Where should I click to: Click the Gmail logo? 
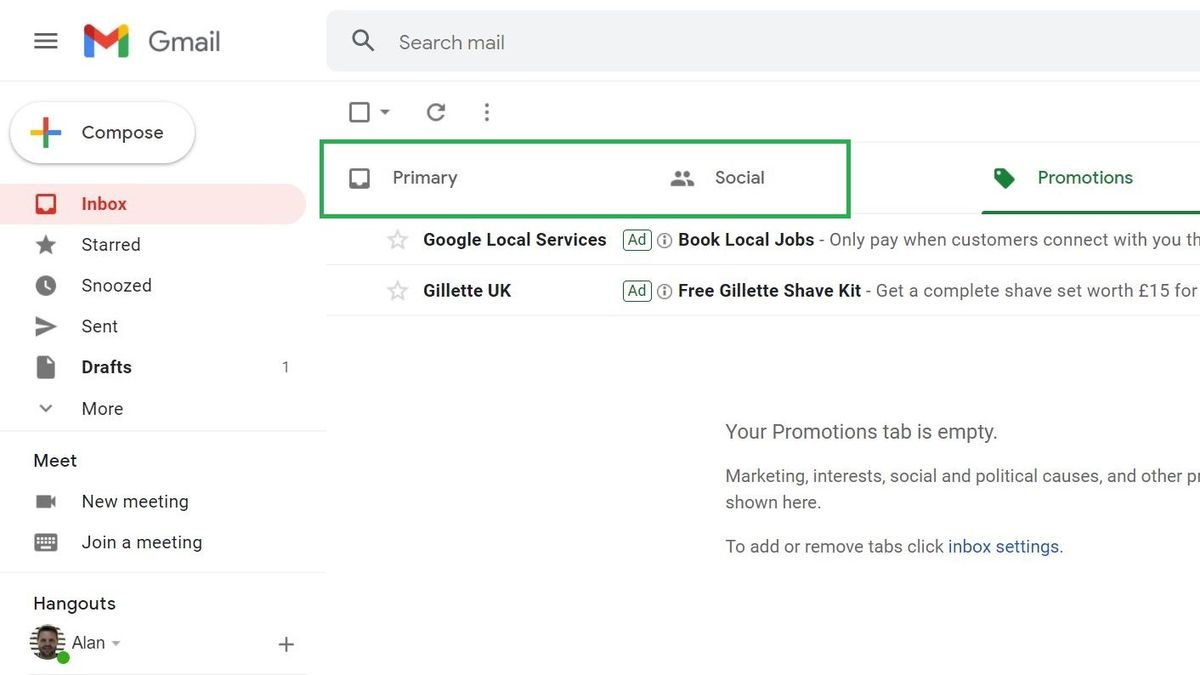(x=151, y=40)
